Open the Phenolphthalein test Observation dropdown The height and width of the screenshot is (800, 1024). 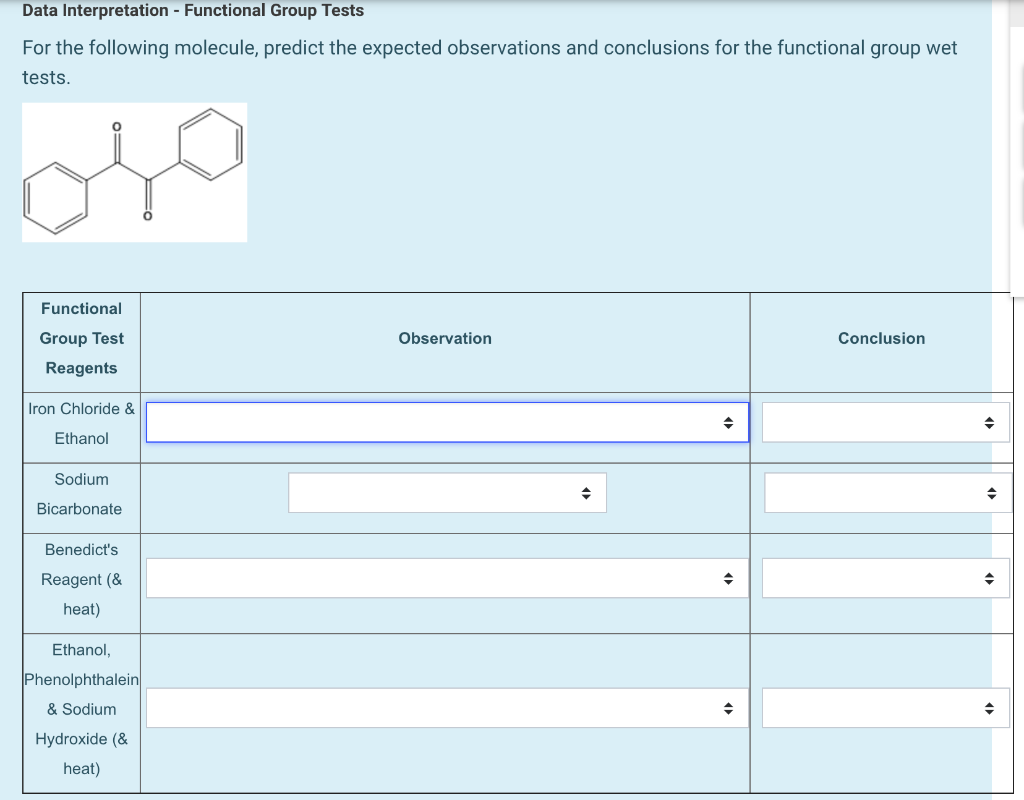445,708
